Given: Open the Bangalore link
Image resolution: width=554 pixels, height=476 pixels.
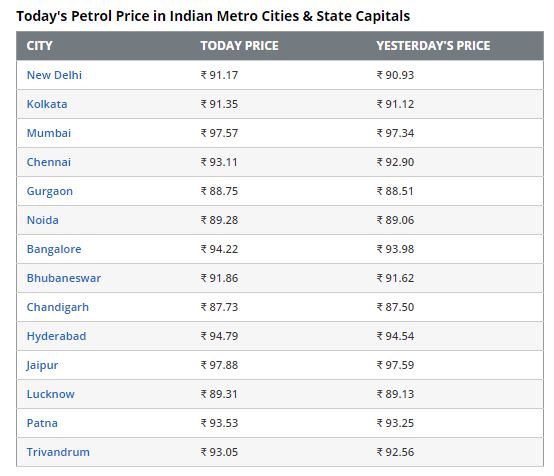Looking at the screenshot, I should click(54, 249).
